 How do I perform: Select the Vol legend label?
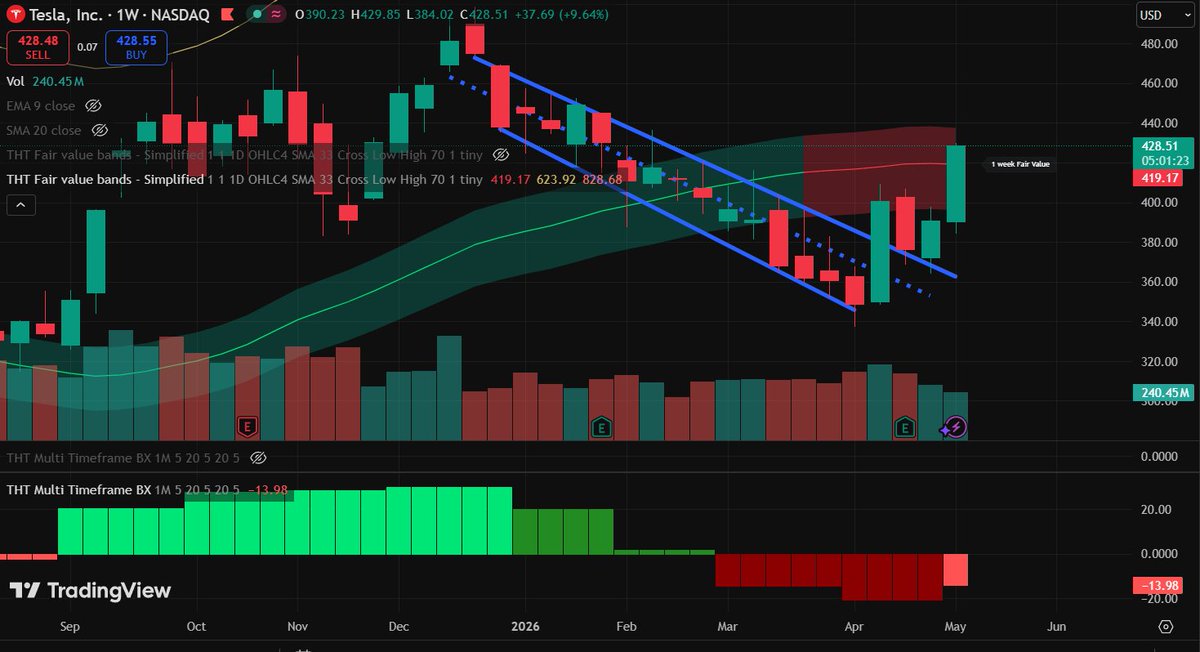(x=15, y=81)
